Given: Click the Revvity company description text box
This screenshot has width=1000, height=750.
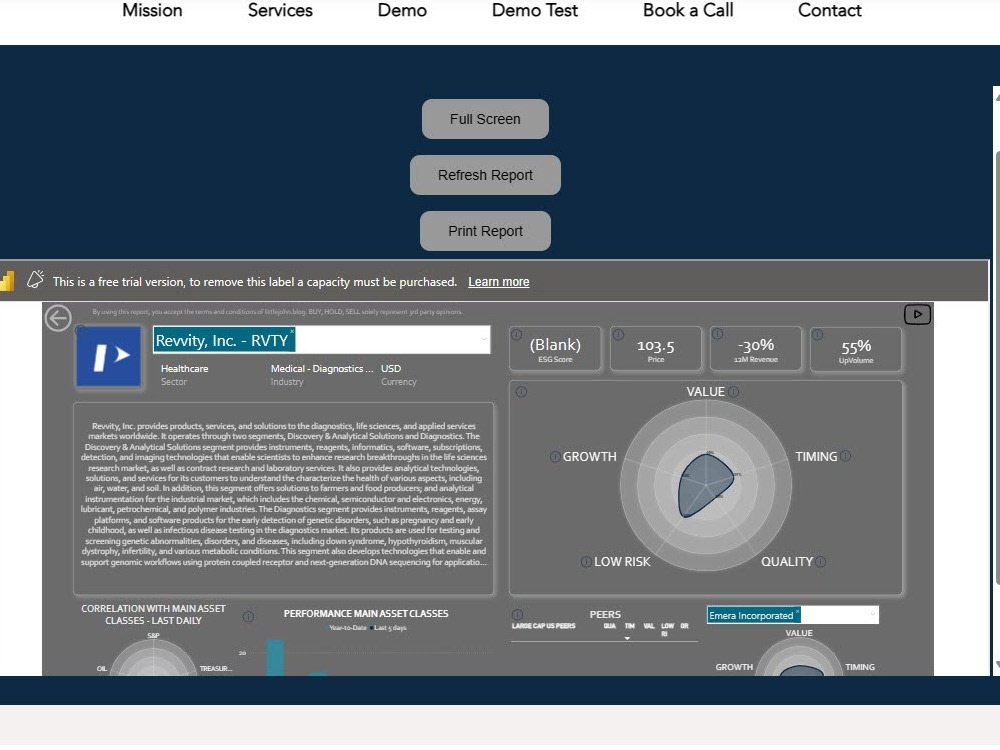Looking at the screenshot, I should [284, 499].
